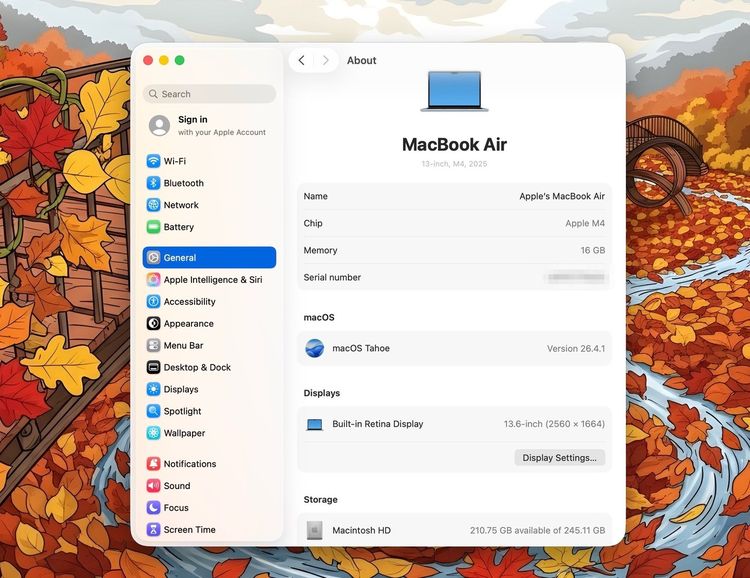Click the Bluetooth sidebar icon

(153, 183)
